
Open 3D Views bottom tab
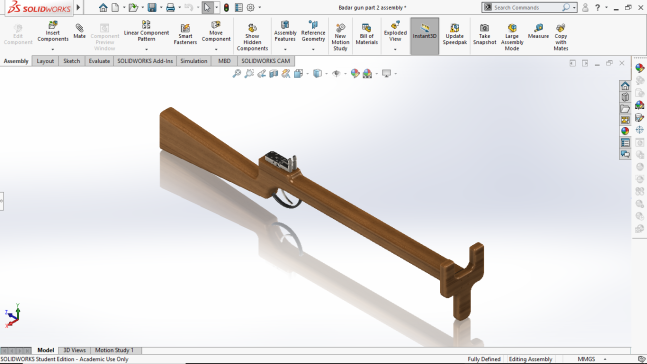[74, 350]
